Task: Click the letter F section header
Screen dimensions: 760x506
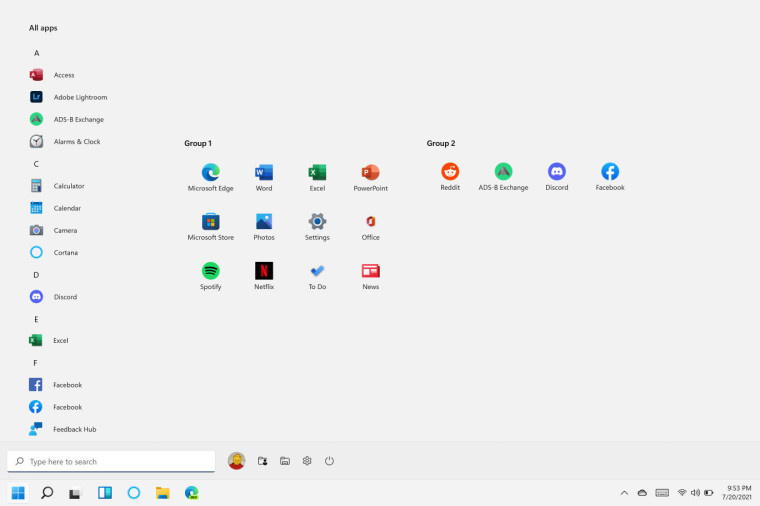Action: coord(35,363)
